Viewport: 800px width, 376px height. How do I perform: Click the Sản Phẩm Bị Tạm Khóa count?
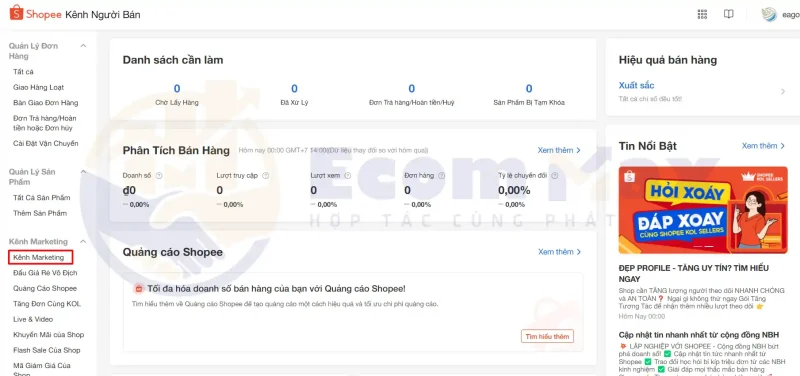pyautogui.click(x=529, y=89)
